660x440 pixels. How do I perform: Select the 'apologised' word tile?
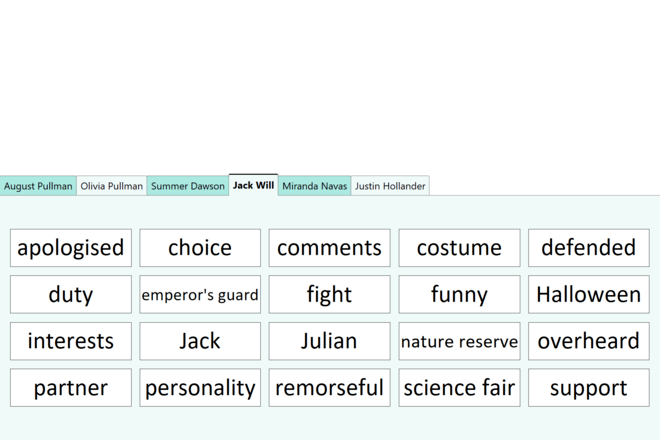click(71, 248)
